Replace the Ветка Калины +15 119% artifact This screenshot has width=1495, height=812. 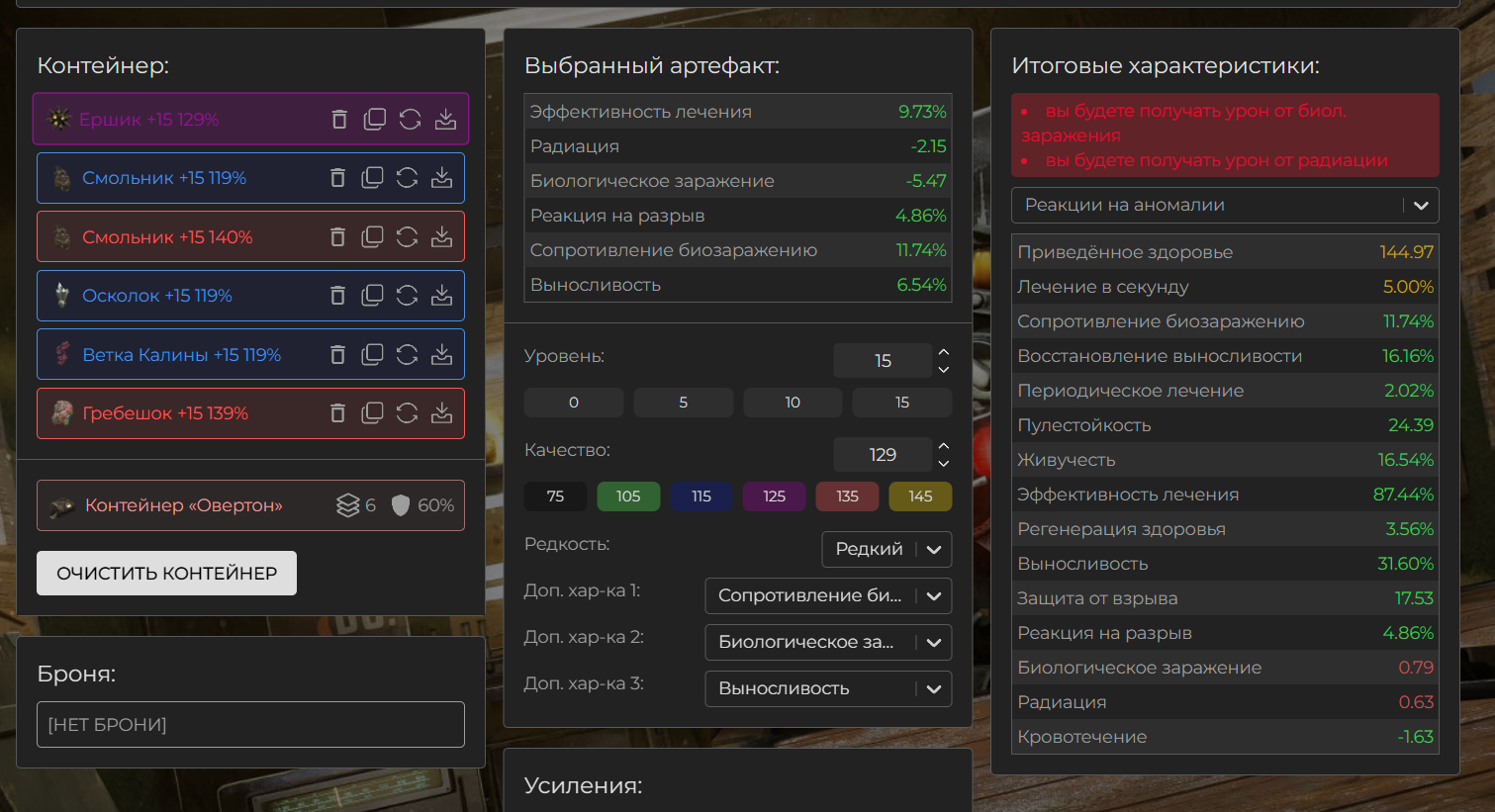point(407,355)
